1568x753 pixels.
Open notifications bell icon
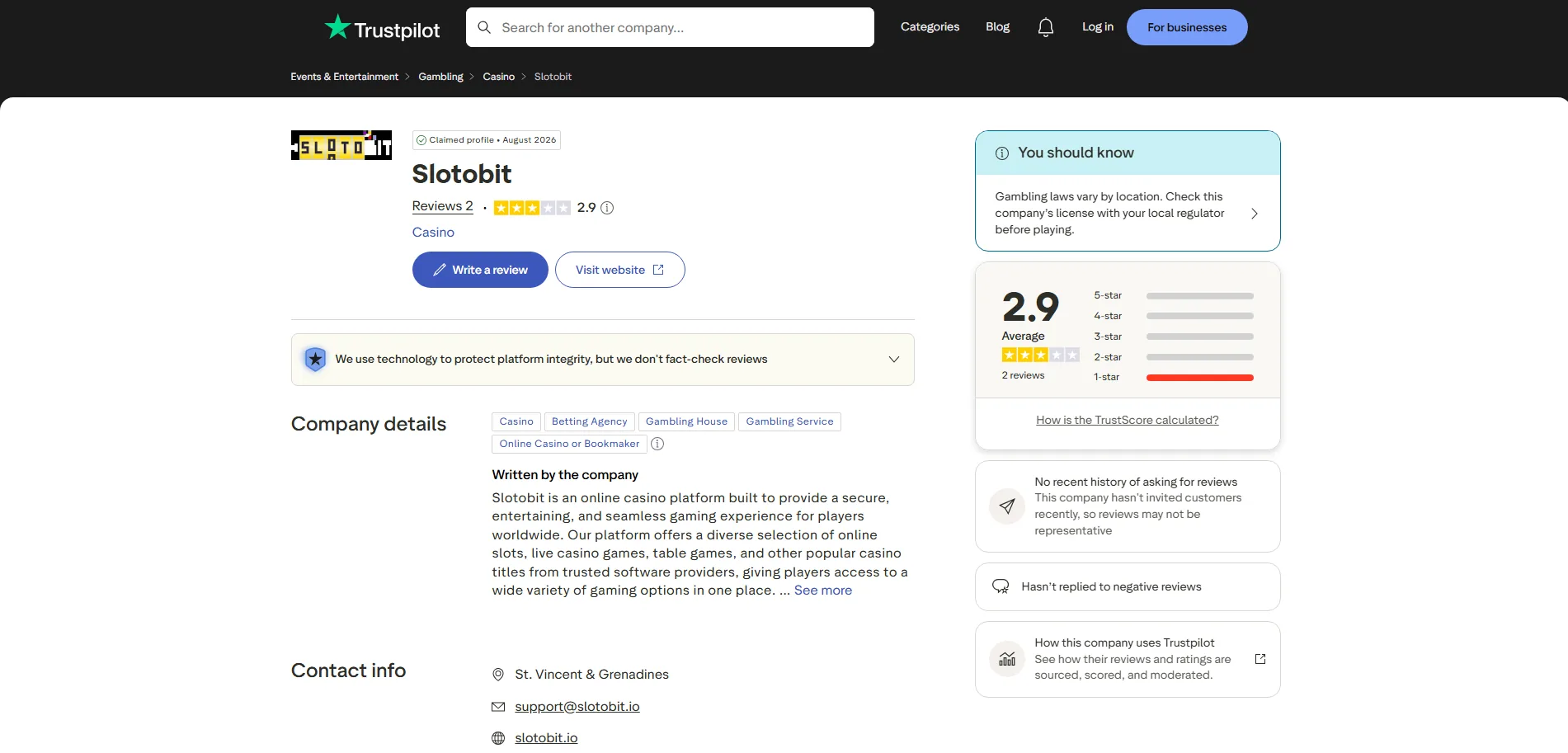click(x=1045, y=27)
